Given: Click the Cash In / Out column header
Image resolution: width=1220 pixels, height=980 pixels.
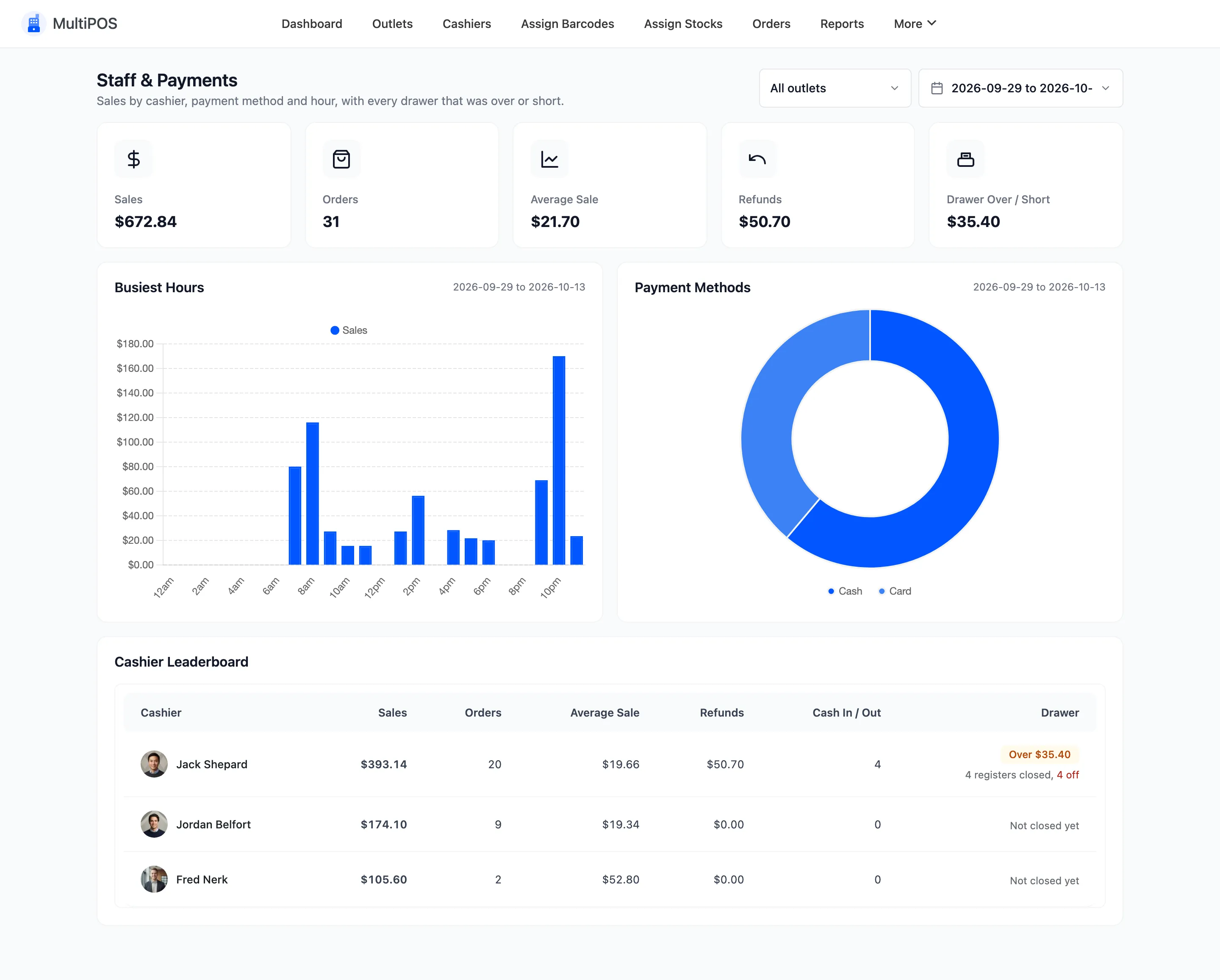Looking at the screenshot, I should coord(846,712).
